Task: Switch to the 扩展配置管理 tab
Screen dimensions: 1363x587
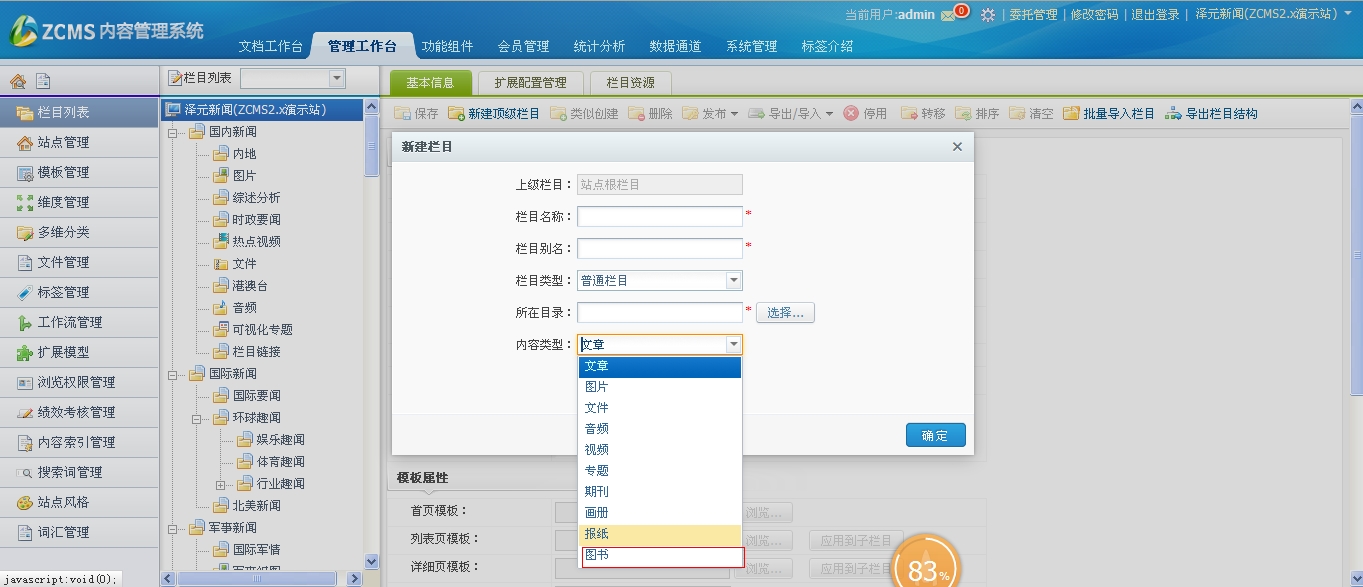Action: 530,83
